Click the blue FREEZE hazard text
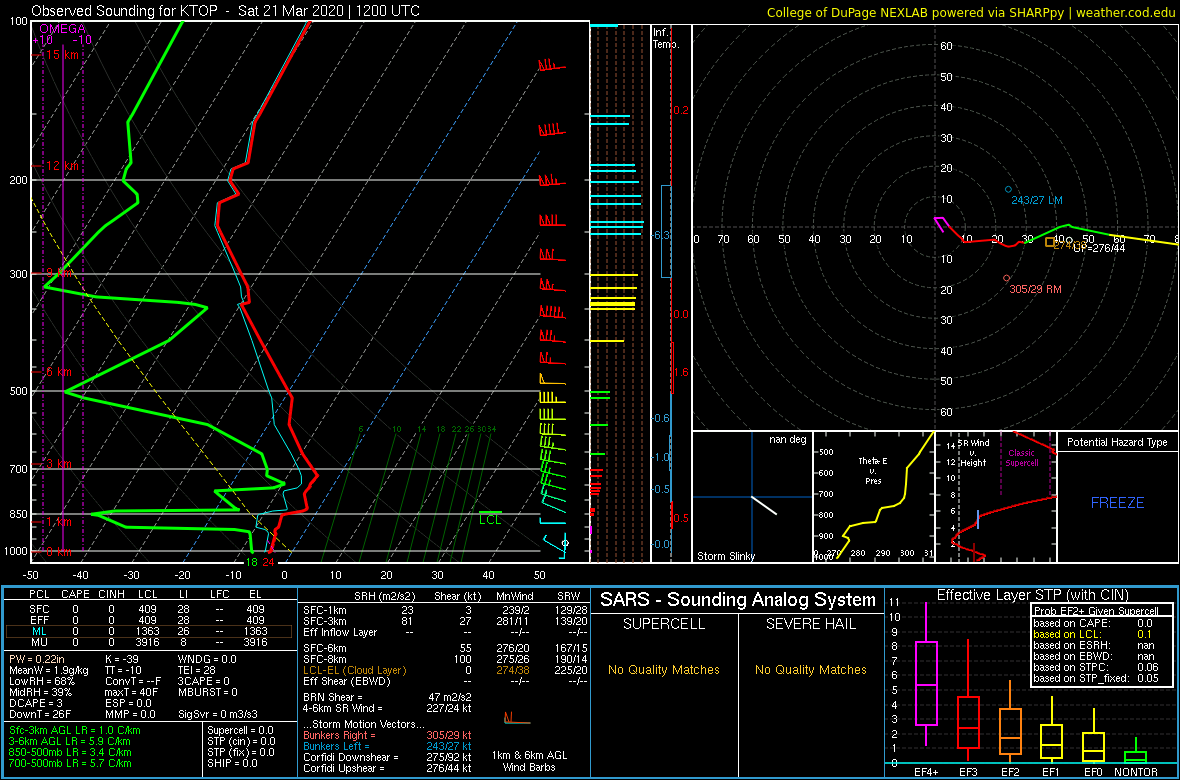The height and width of the screenshot is (780, 1180). [x=1117, y=502]
